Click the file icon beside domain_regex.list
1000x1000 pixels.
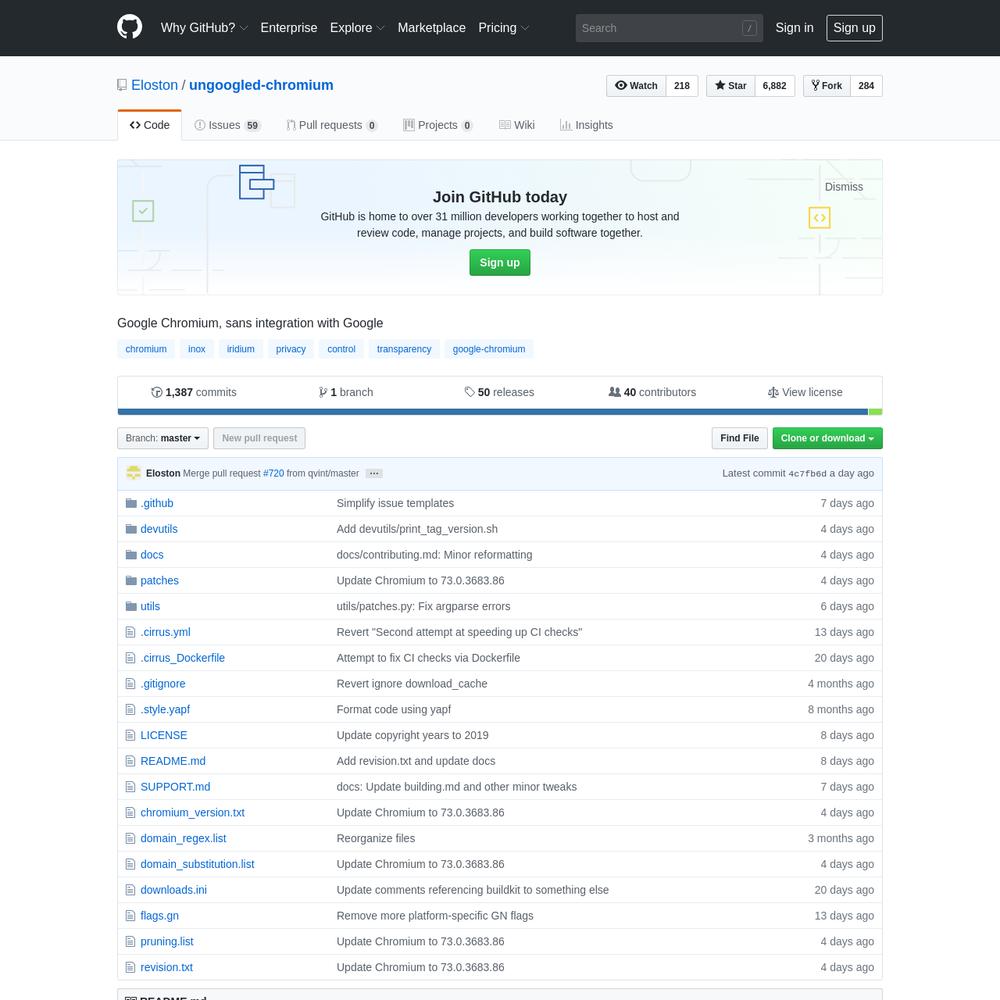point(130,838)
